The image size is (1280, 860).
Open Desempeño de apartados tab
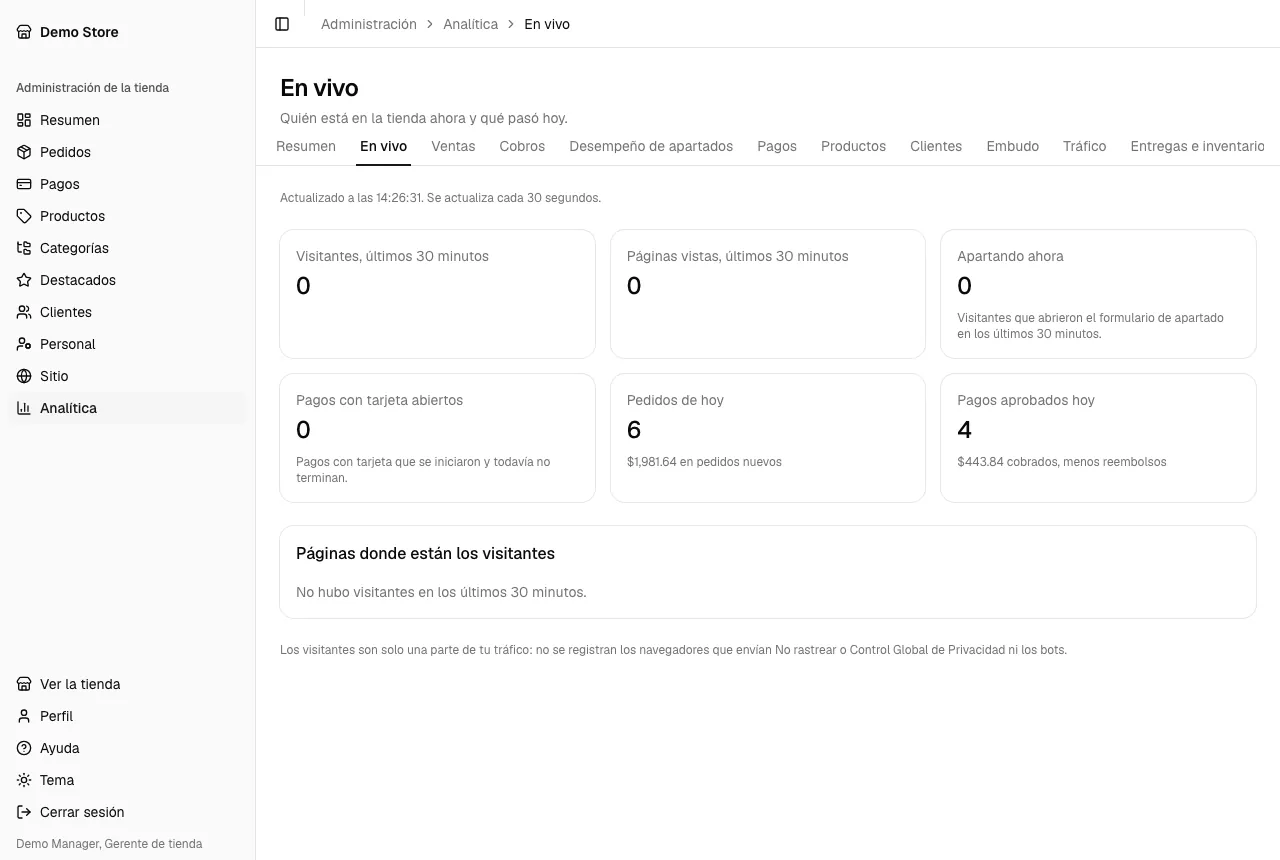click(x=651, y=146)
